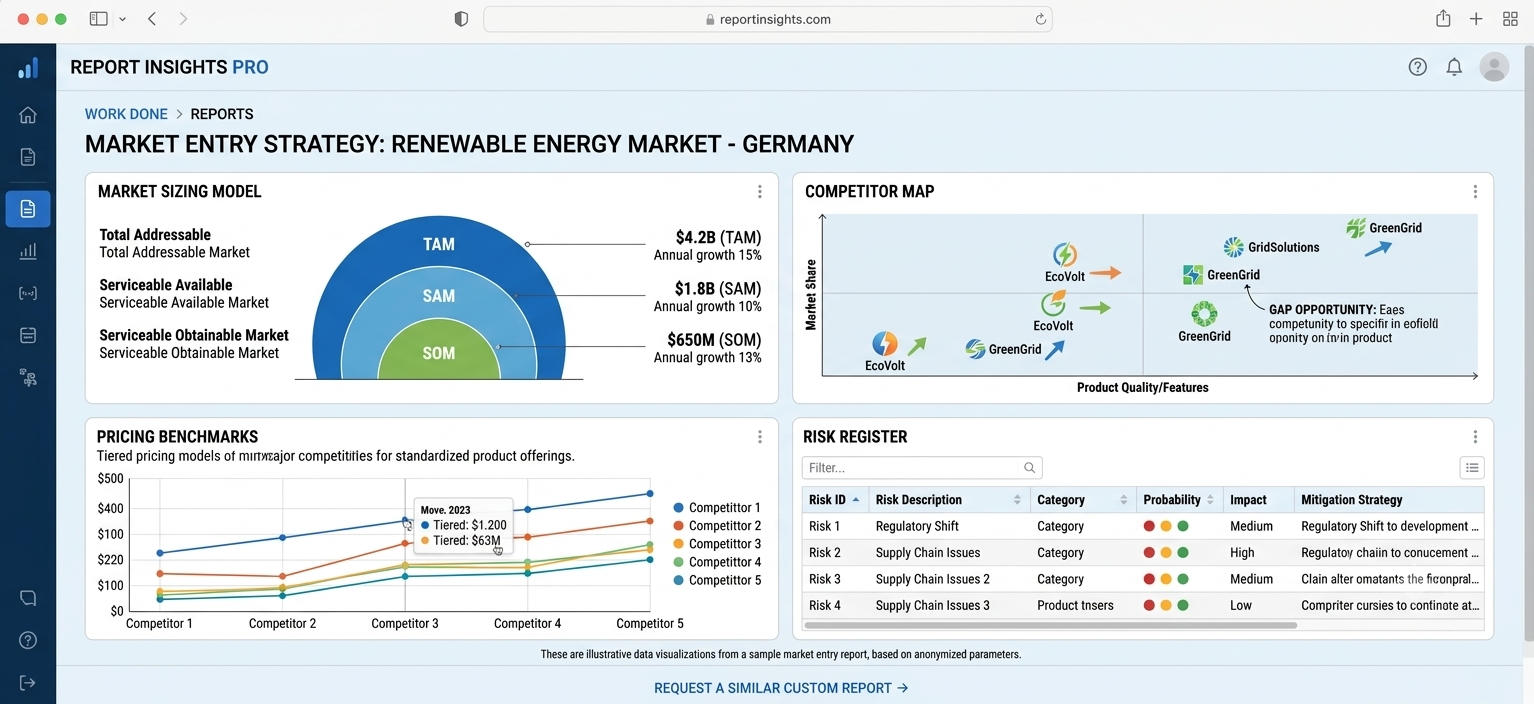The height and width of the screenshot is (704, 1534).
Task: Select the highlighted Reports icon in sidebar
Action: coord(28,209)
